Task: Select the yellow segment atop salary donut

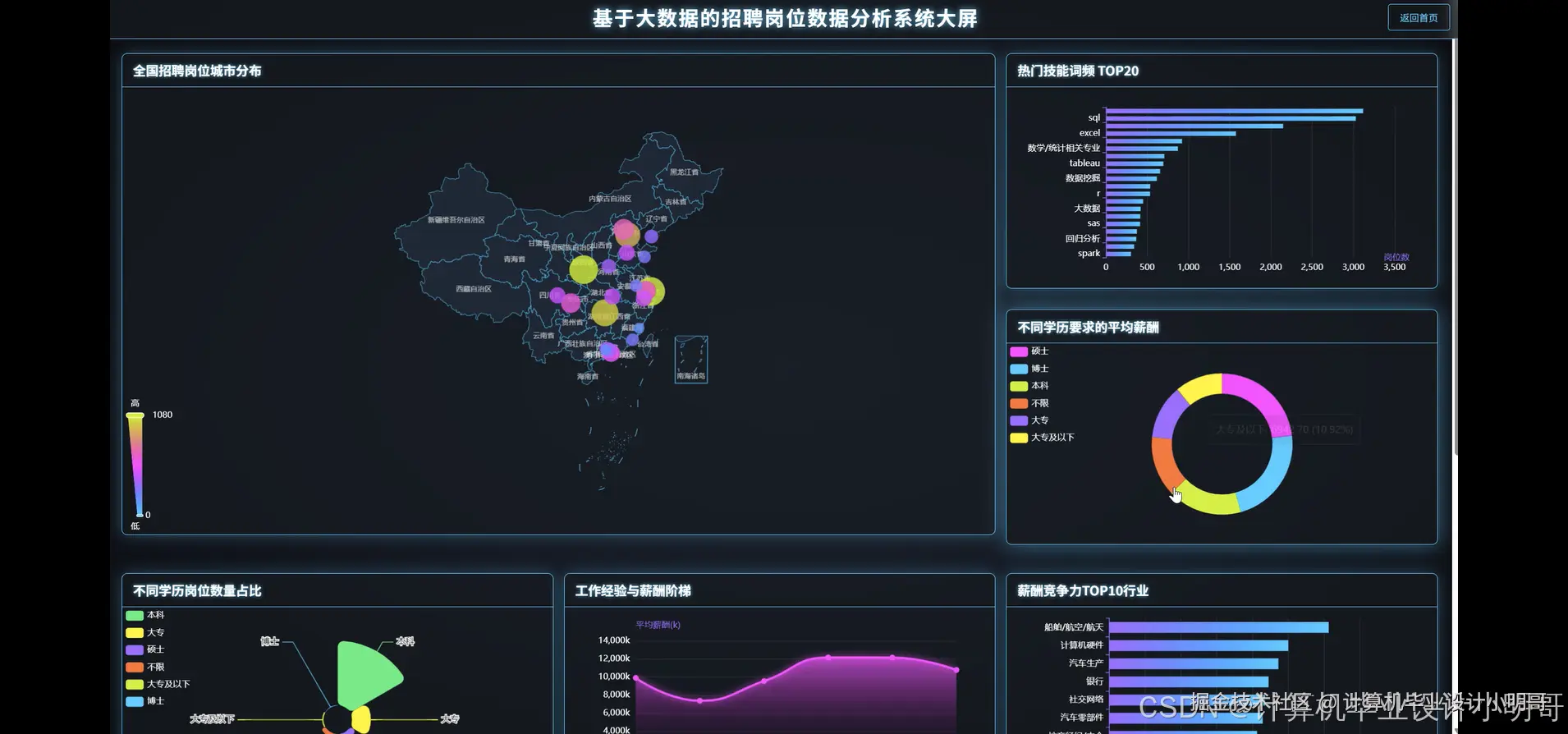Action: pos(1202,386)
